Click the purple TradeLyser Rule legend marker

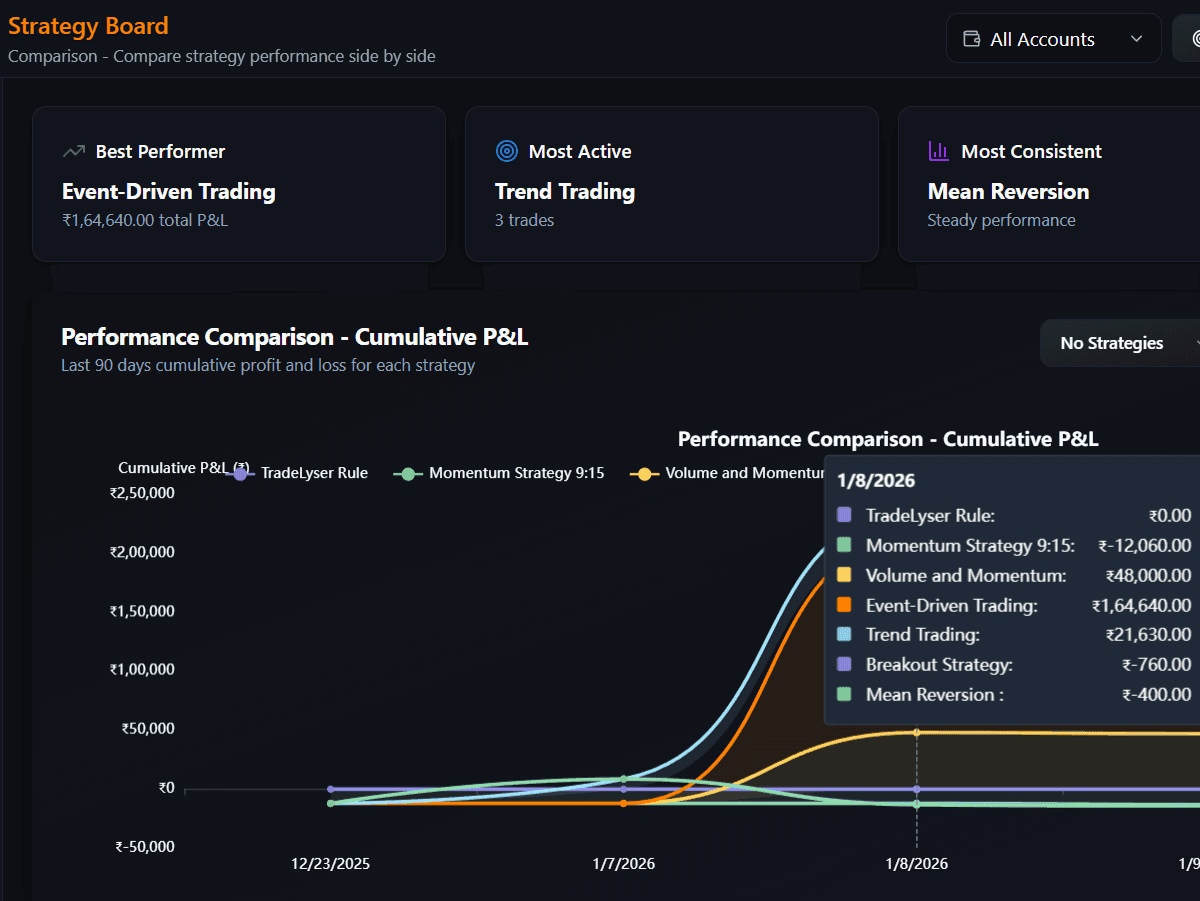point(240,474)
